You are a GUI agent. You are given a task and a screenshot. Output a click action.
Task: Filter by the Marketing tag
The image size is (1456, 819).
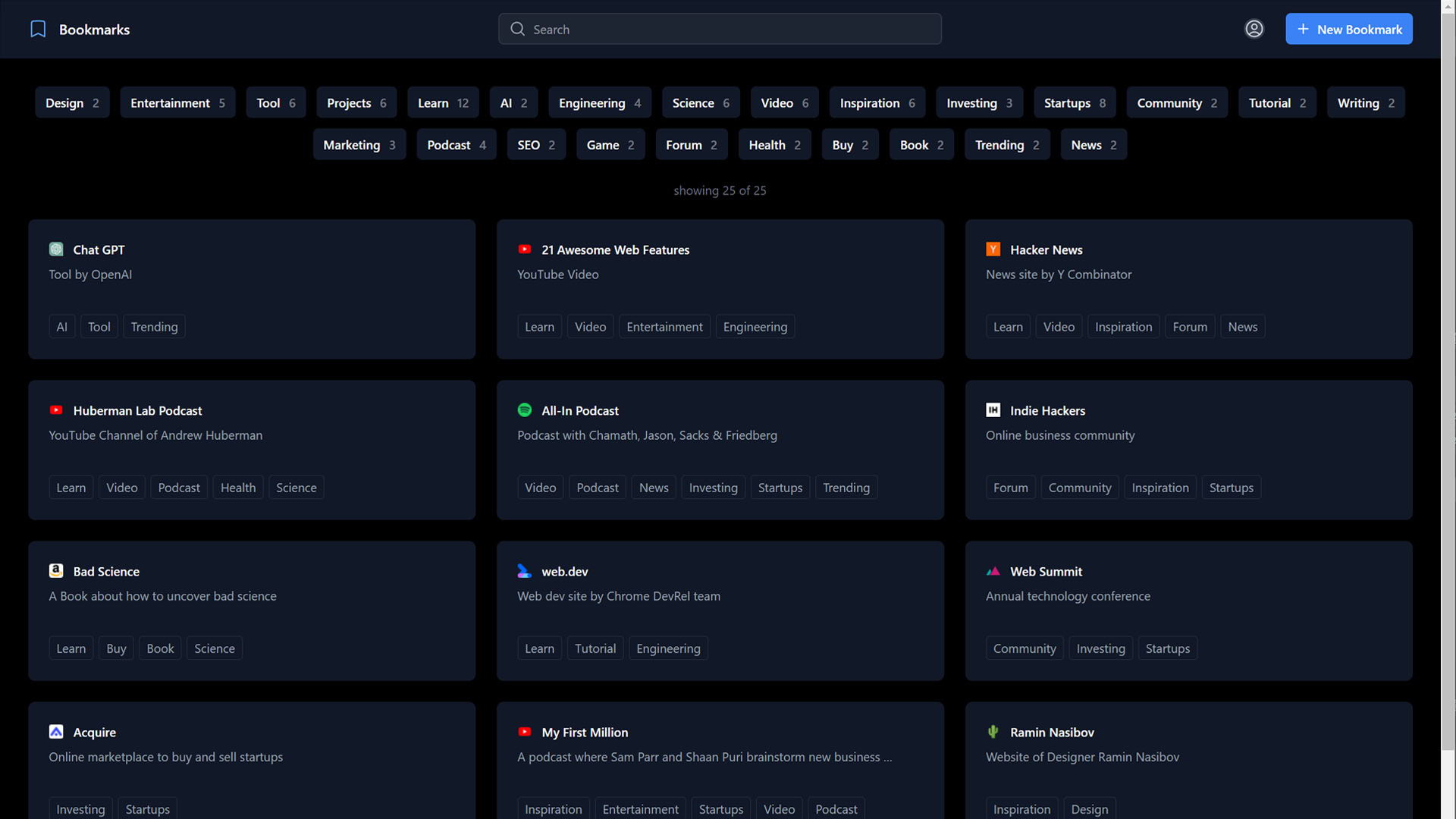[359, 144]
